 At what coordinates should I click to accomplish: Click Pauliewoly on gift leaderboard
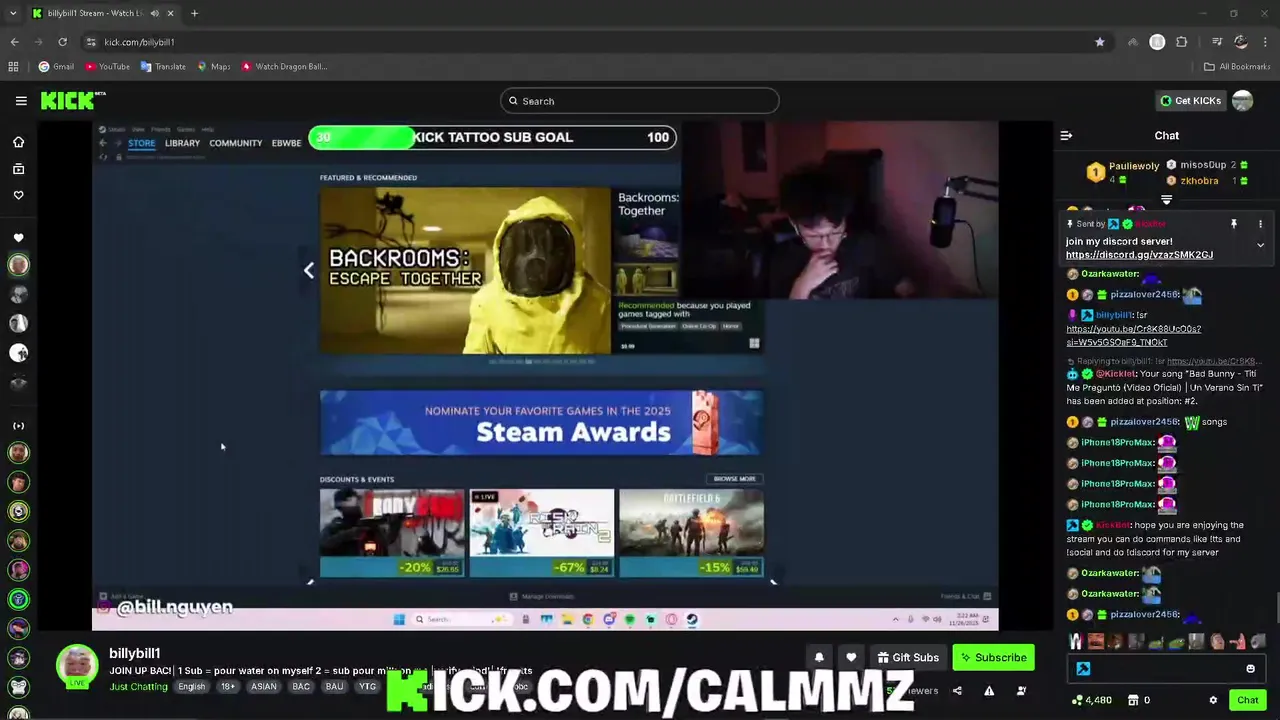[x=1133, y=166]
